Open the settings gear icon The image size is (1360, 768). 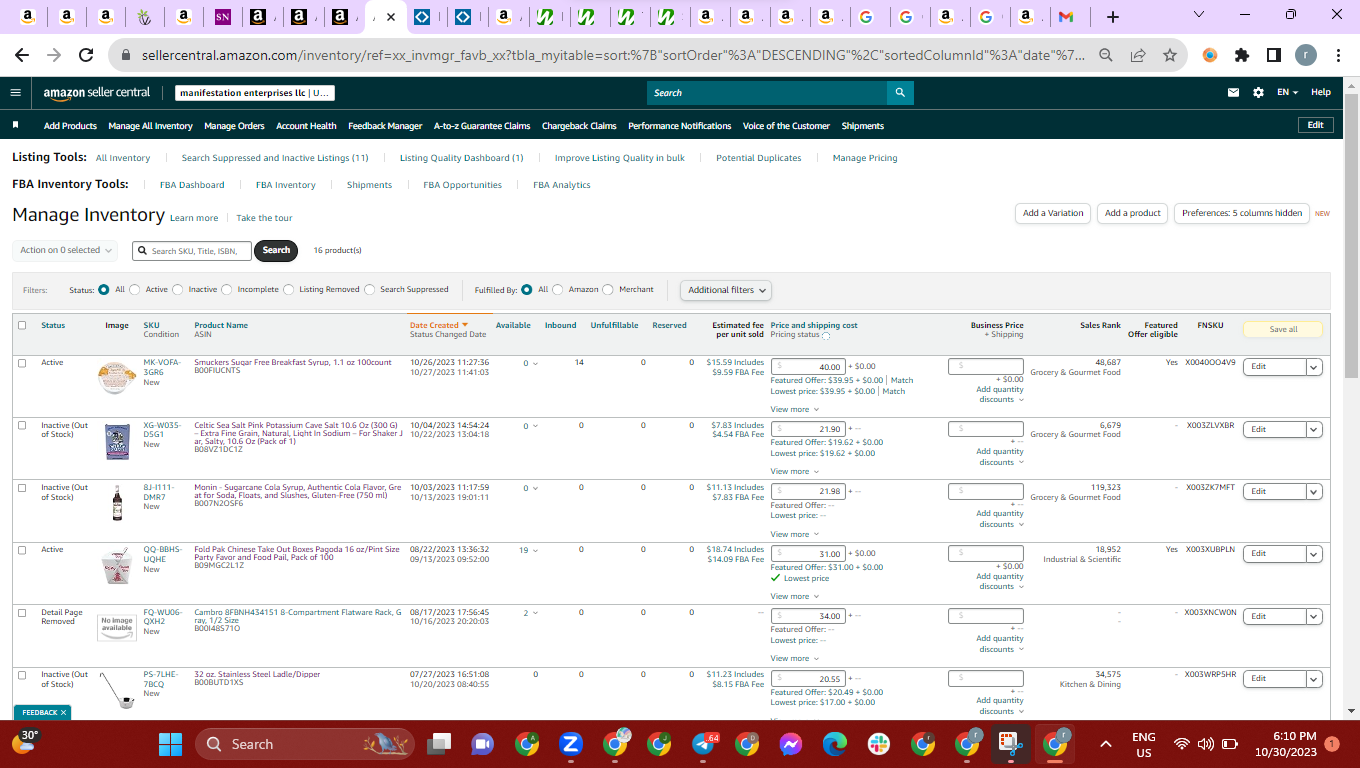[1258, 92]
